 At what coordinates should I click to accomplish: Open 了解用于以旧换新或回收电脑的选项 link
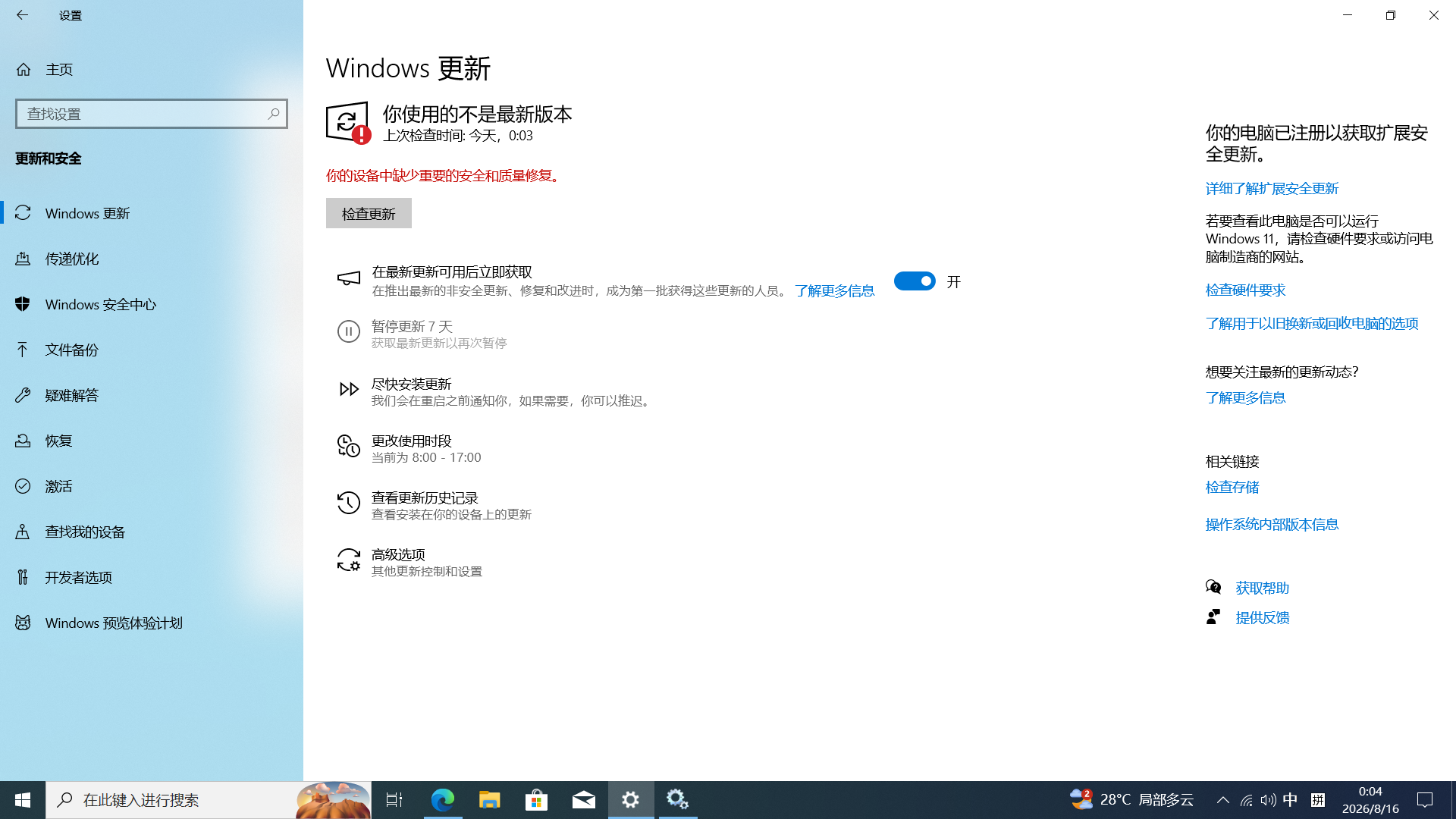point(1312,323)
